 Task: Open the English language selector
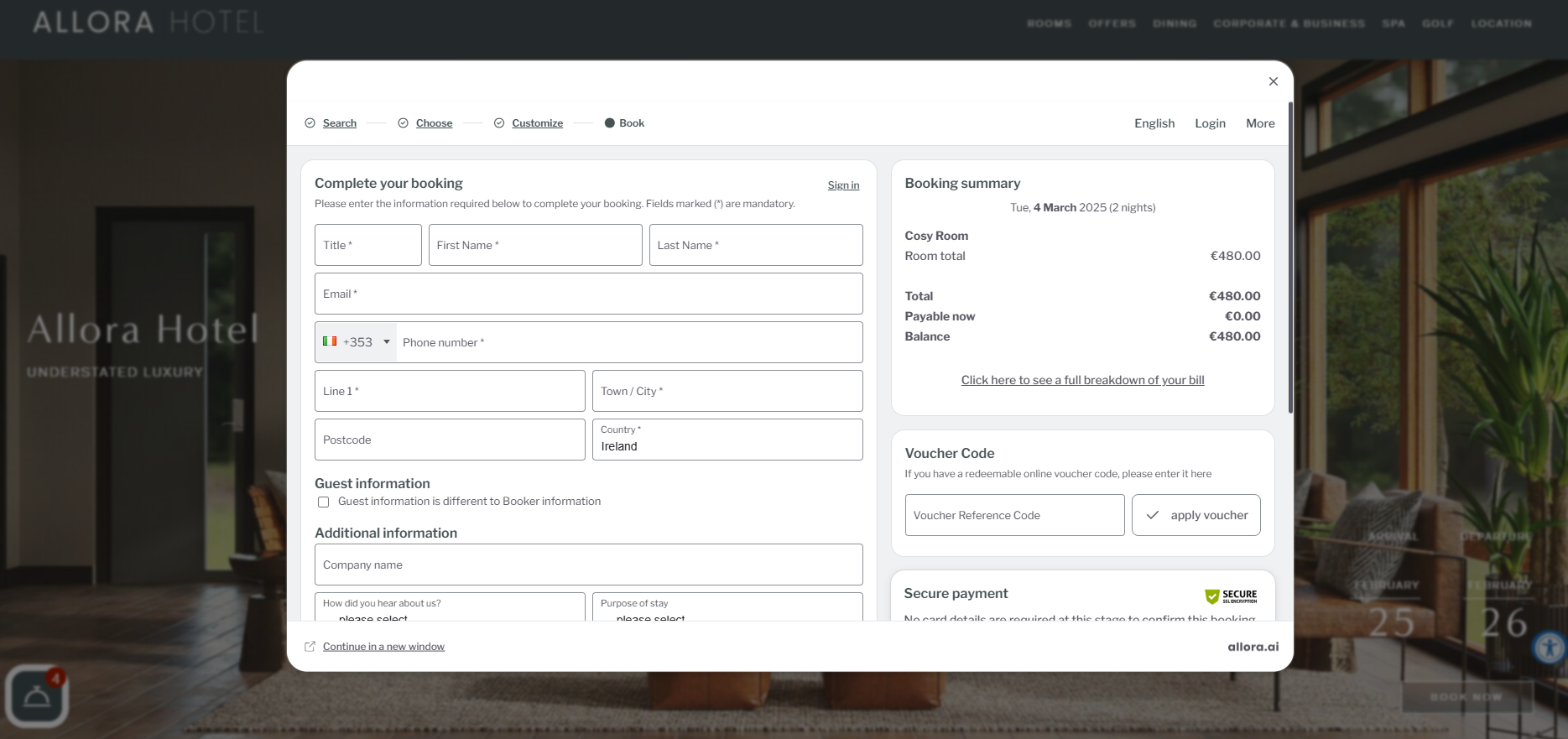click(x=1154, y=123)
